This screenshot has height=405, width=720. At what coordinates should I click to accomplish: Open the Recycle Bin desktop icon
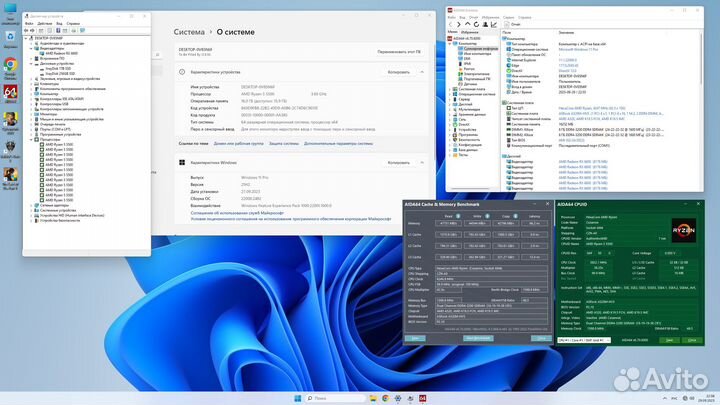10,39
